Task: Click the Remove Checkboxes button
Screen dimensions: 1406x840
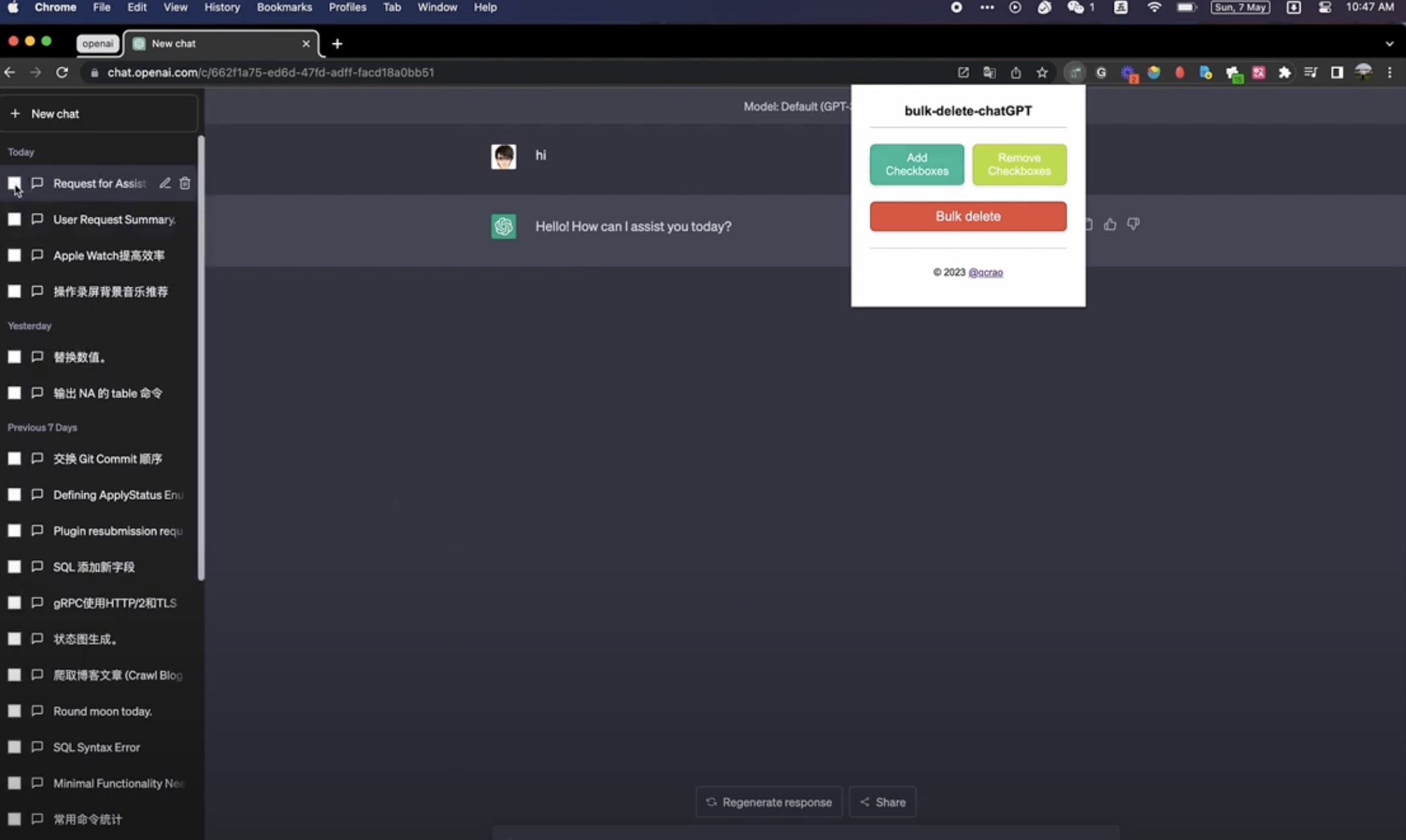Action: [x=1019, y=164]
